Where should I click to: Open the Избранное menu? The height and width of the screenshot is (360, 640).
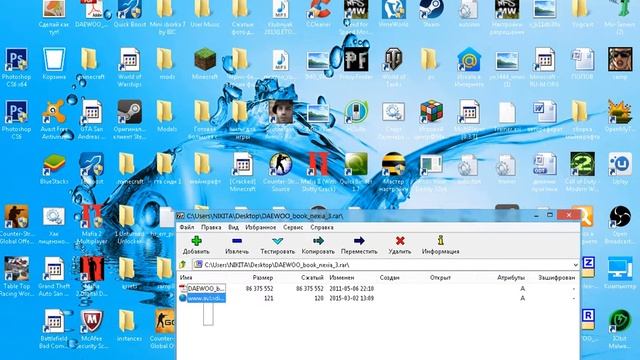click(x=260, y=227)
